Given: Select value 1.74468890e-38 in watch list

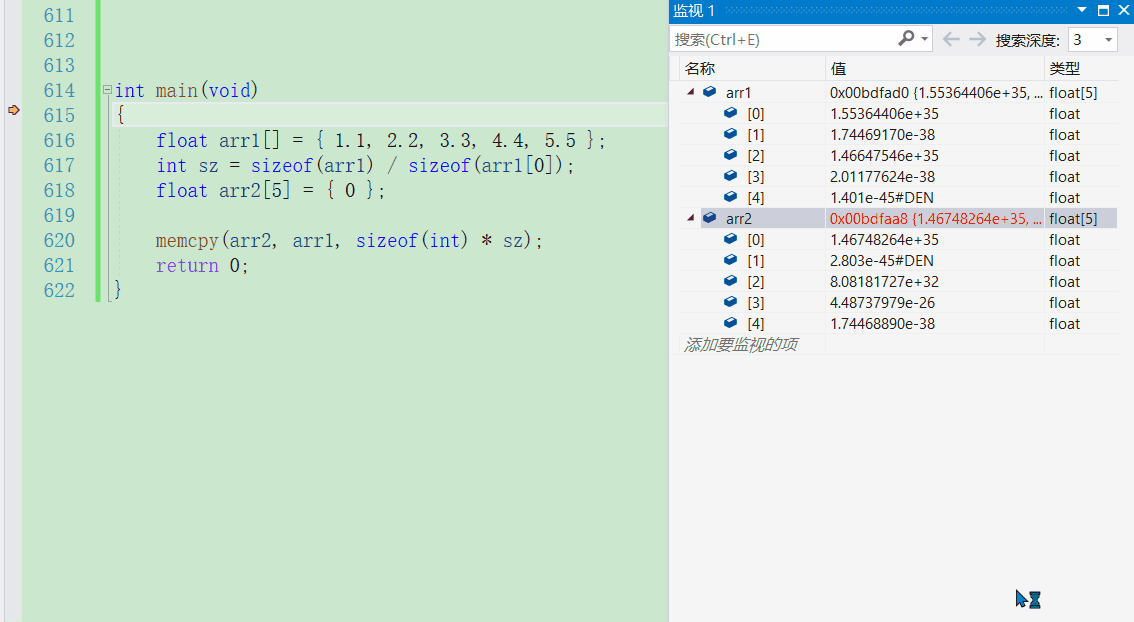Looking at the screenshot, I should (882, 323).
